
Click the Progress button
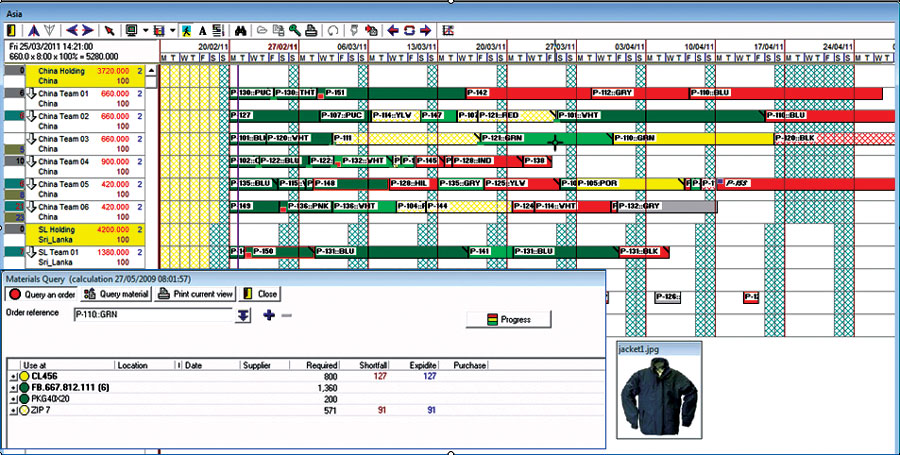509,320
